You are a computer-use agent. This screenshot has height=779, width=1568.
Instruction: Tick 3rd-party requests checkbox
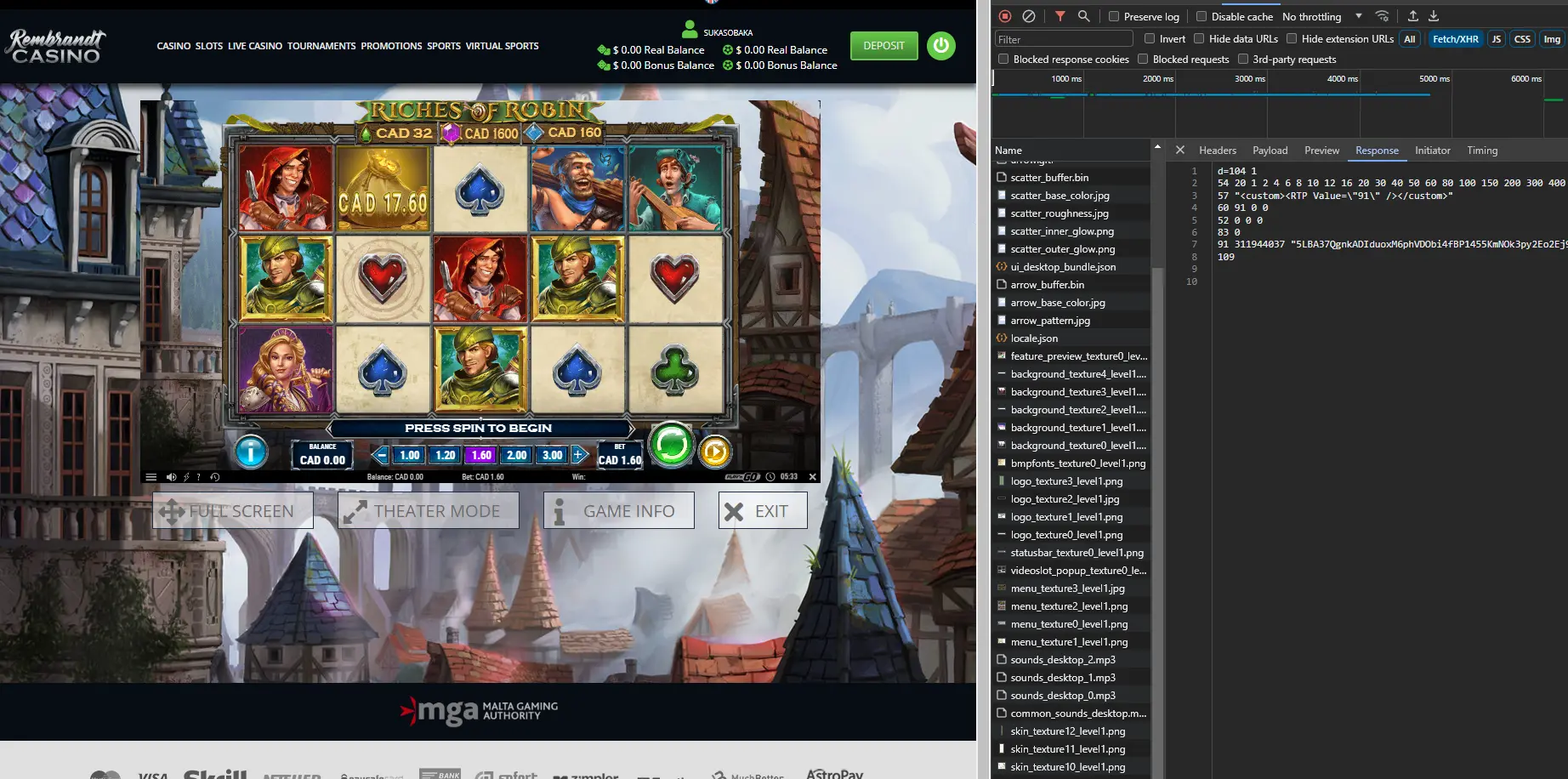(1243, 59)
